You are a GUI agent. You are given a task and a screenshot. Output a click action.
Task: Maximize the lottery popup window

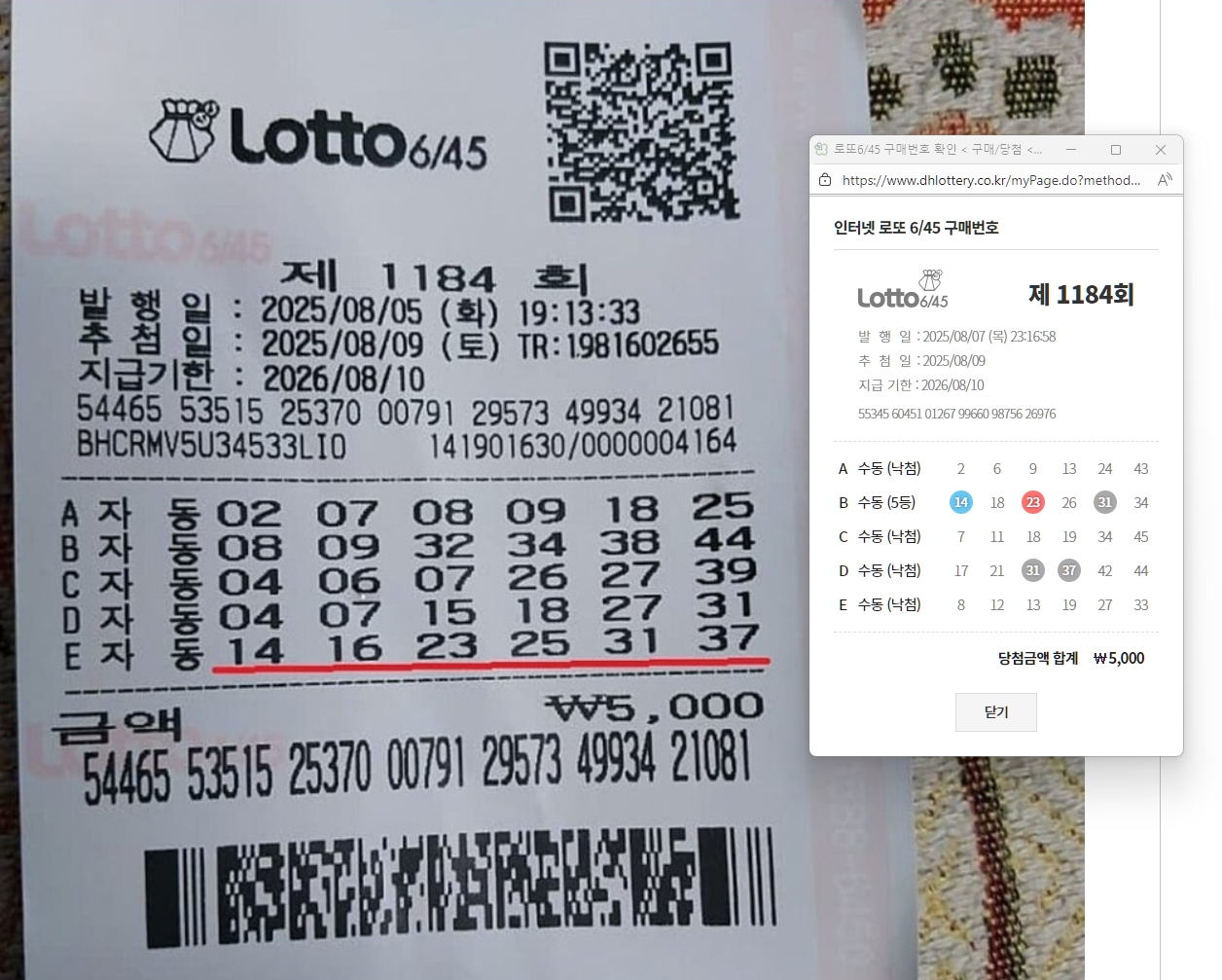point(1116,149)
